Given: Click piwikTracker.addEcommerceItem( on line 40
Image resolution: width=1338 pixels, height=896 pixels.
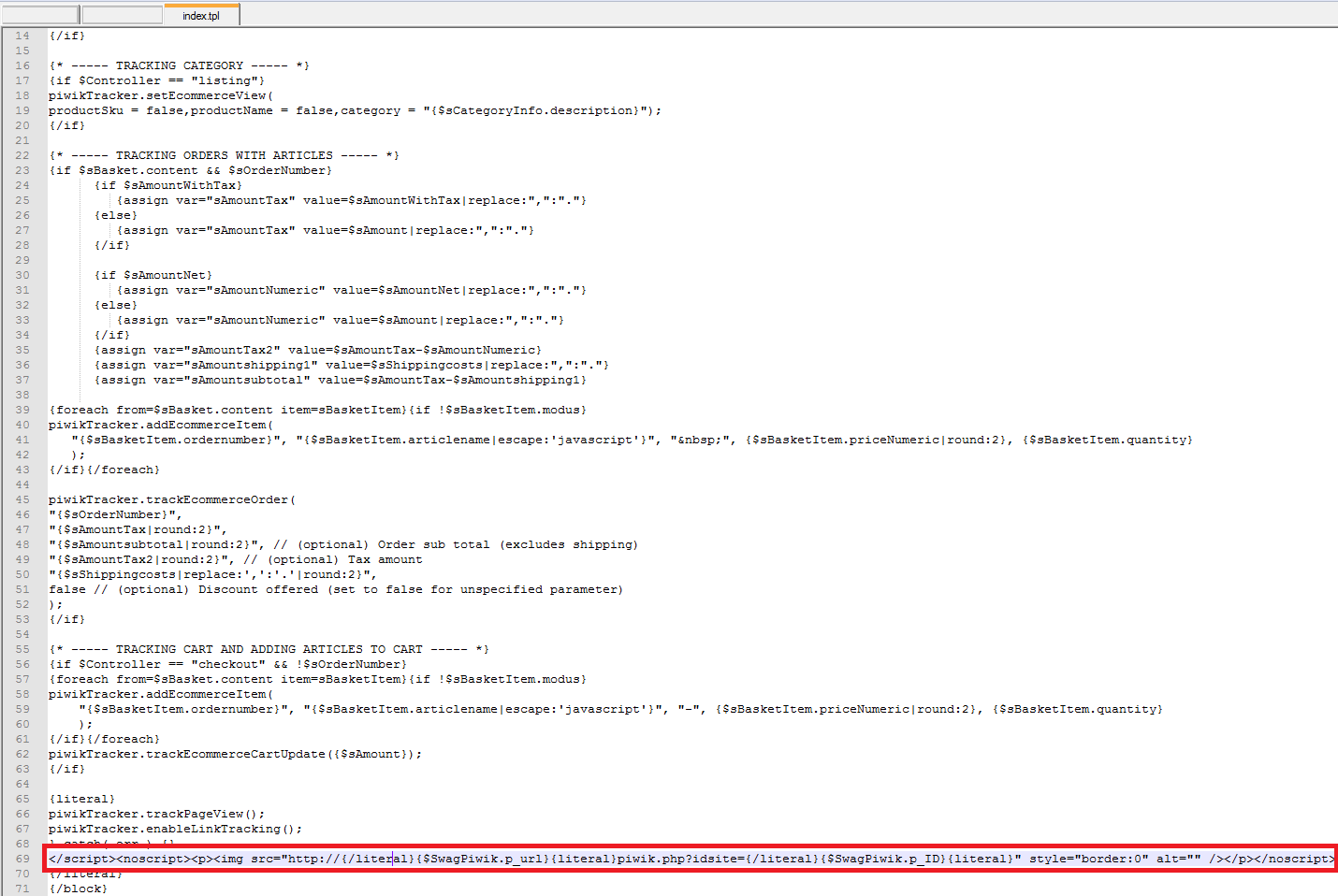Looking at the screenshot, I should click(x=161, y=425).
